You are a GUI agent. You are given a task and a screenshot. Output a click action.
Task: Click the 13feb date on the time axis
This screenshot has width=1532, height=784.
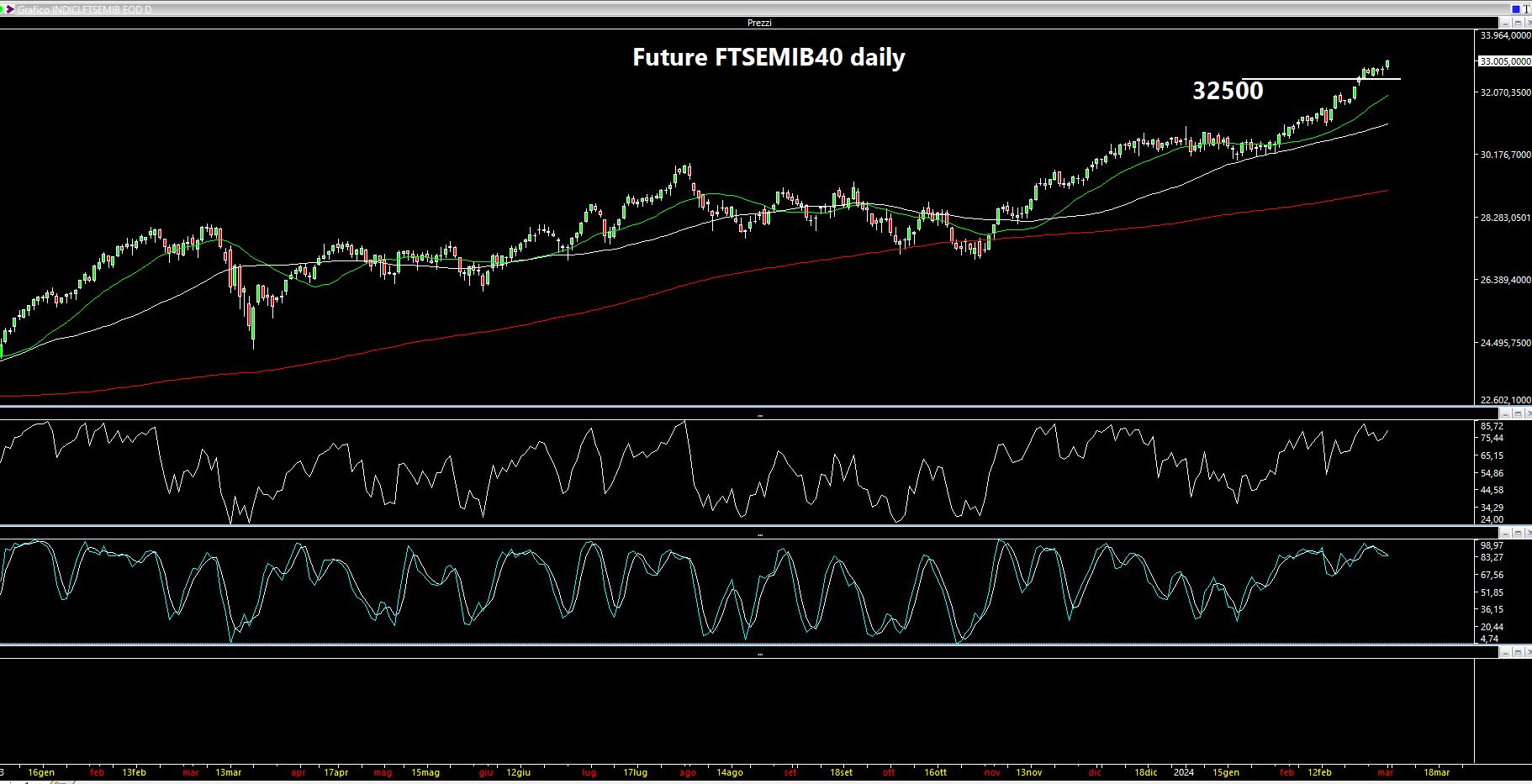click(x=135, y=772)
